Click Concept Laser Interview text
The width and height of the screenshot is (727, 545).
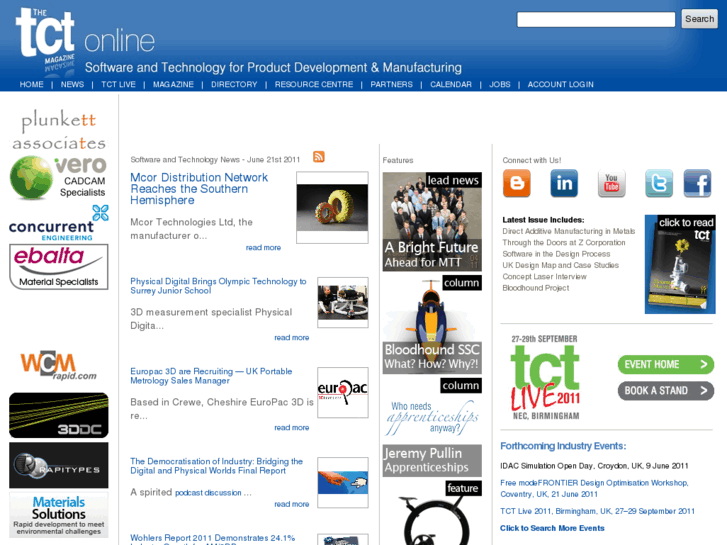[544, 276]
